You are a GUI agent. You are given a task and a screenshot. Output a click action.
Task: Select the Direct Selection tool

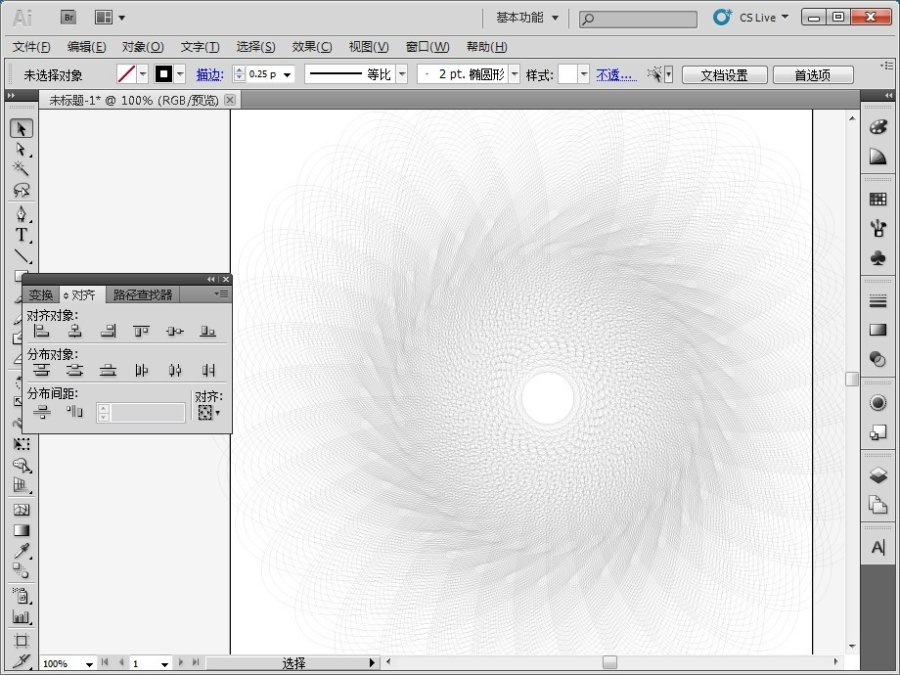(x=21, y=149)
